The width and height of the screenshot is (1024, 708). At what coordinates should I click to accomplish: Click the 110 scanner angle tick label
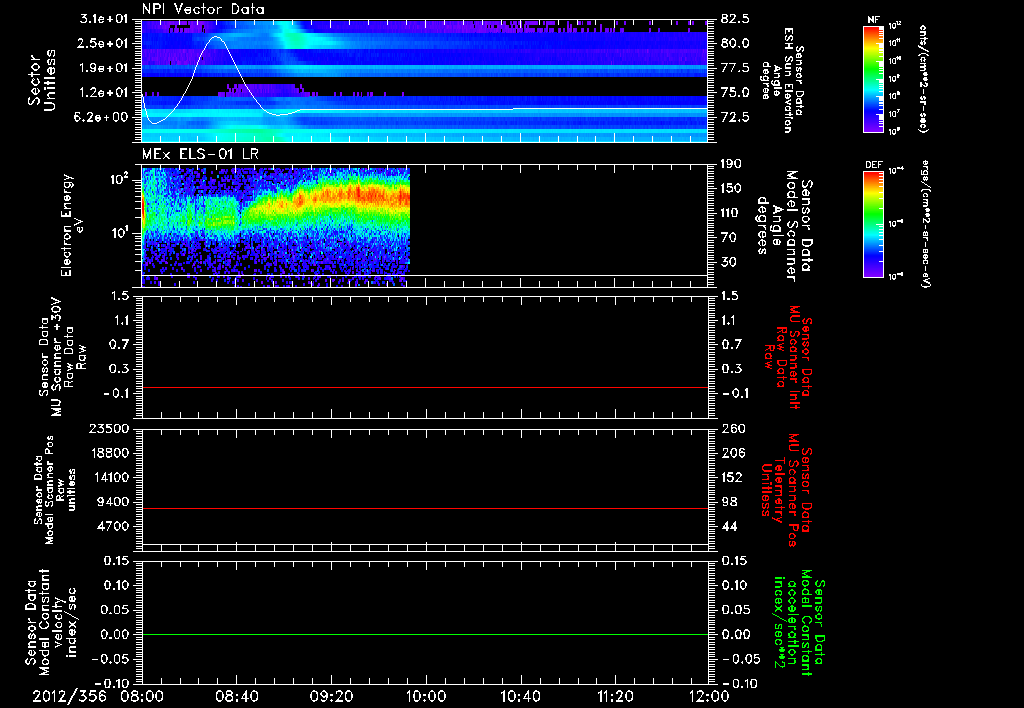coord(731,213)
